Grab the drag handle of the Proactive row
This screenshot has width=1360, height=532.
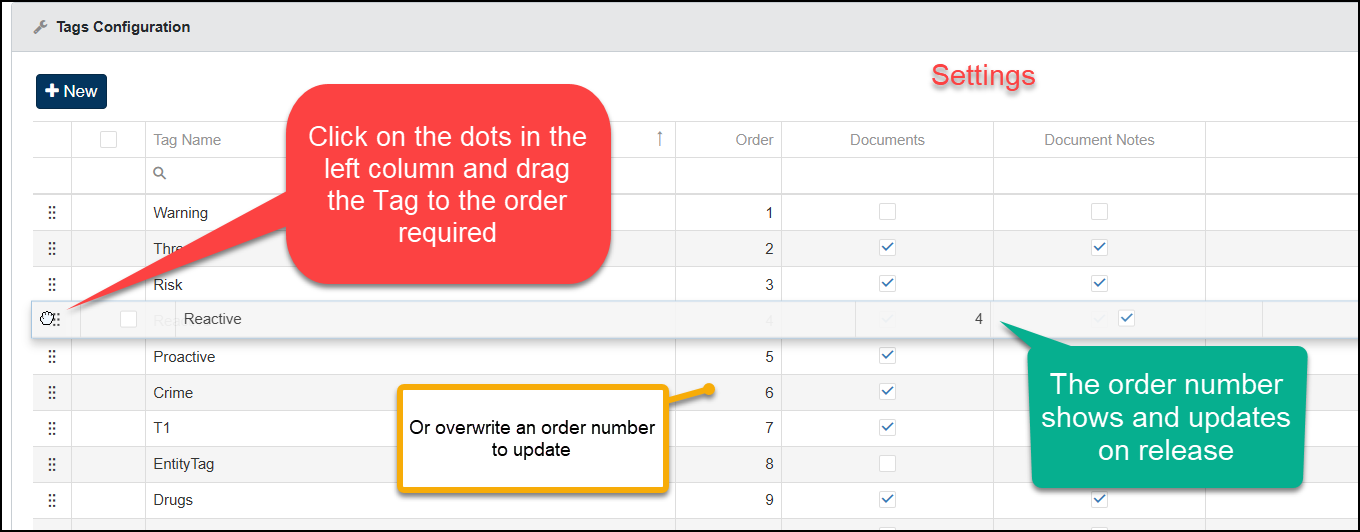click(52, 356)
